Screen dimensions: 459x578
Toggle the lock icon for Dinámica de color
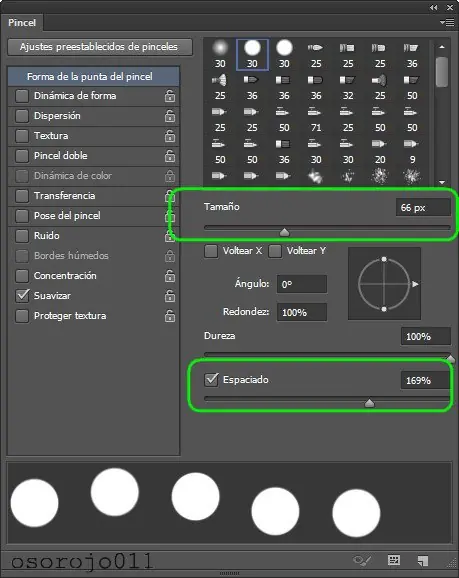point(170,176)
